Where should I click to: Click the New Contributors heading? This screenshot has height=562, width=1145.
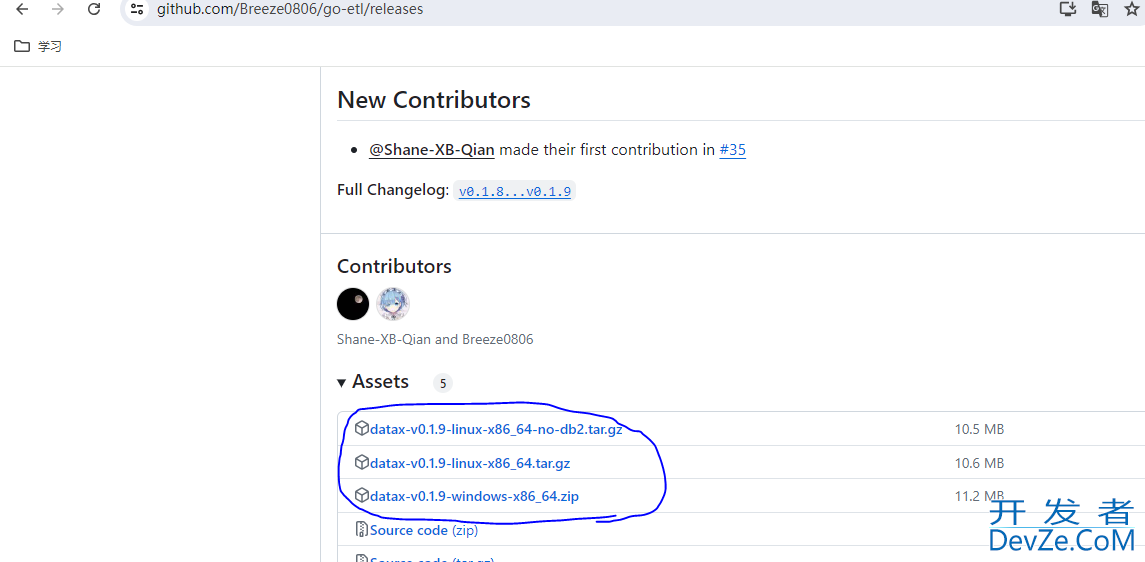434,100
